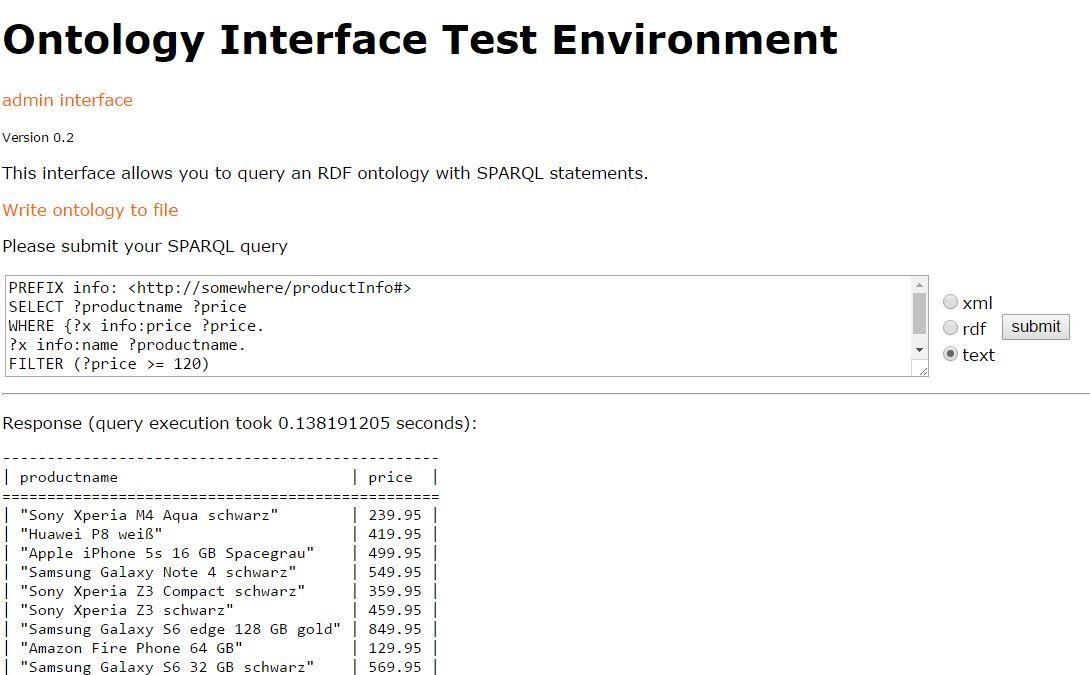Click the productname column header in results

point(70,477)
